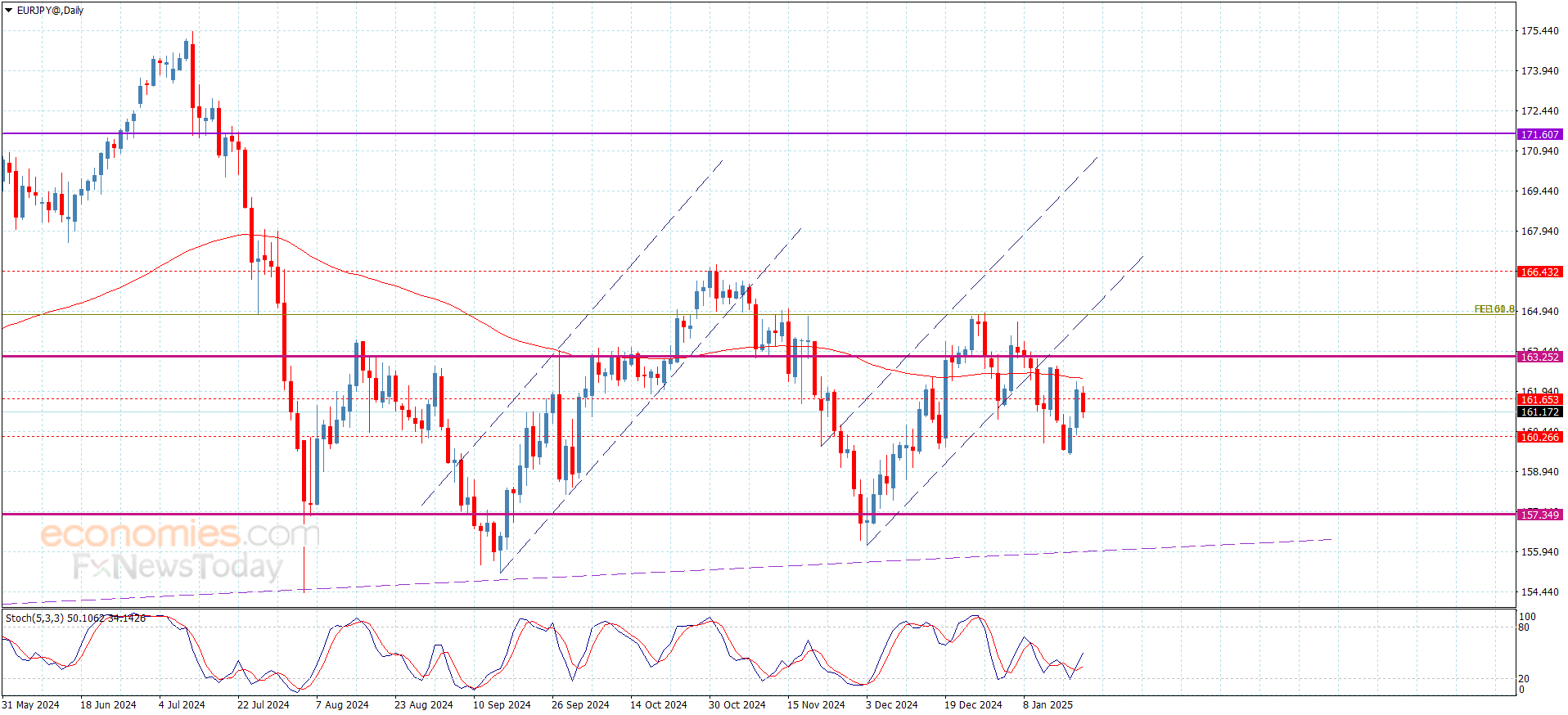This screenshot has width=1568, height=715.
Task: Select the 19 Dec 2024 date label
Action: pos(973,705)
